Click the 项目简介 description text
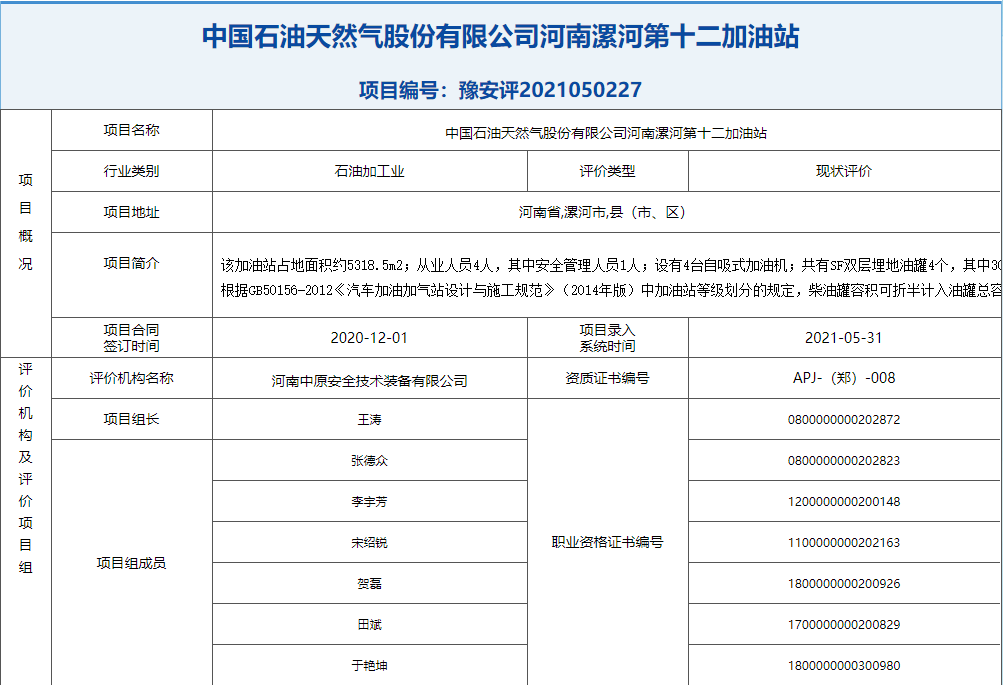The image size is (1003, 685). [x=610, y=277]
